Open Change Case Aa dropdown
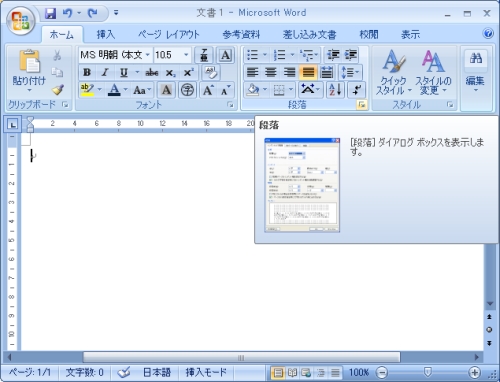The width and height of the screenshot is (500, 382). pyautogui.click(x=142, y=90)
